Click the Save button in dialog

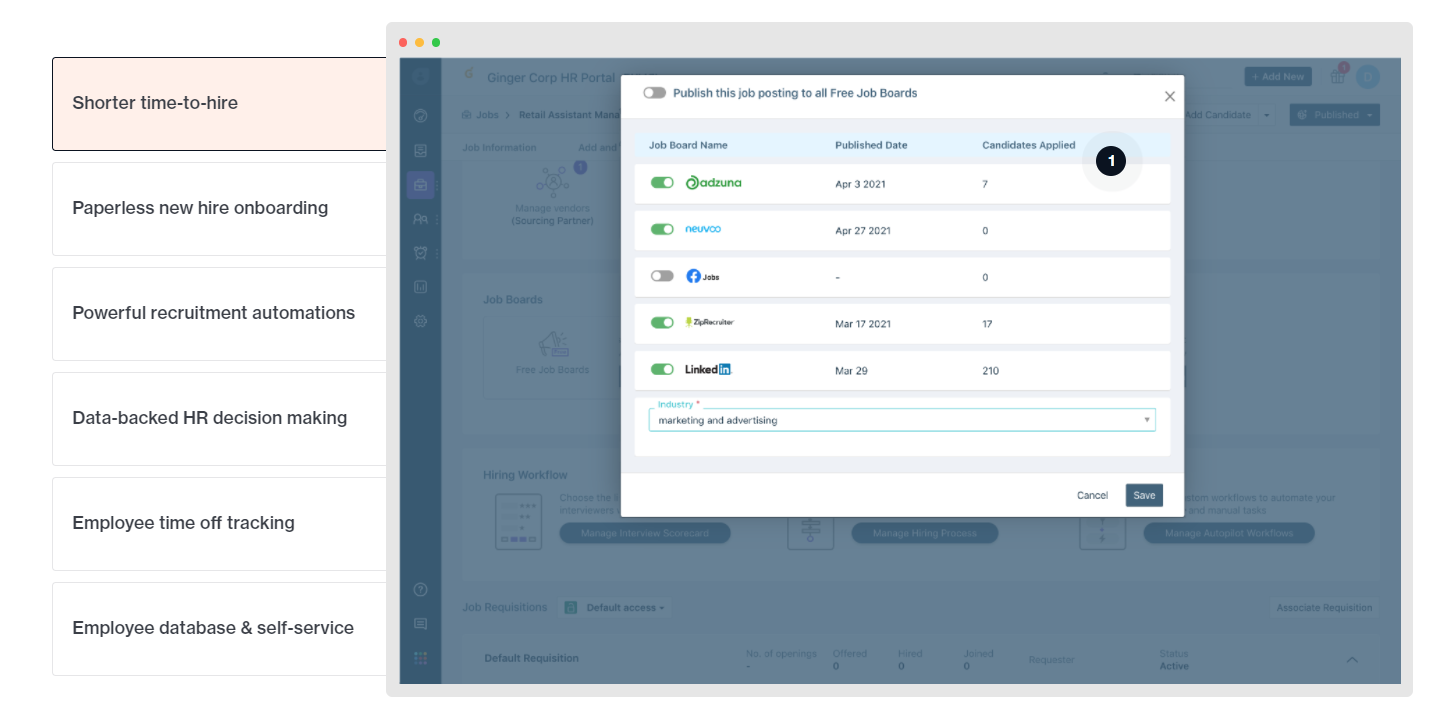coord(1144,495)
